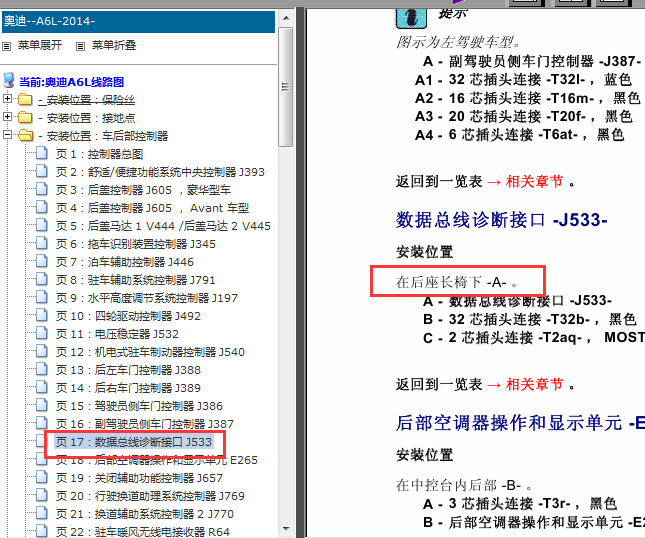Open 页 7 泊车辅助控制器 J446
This screenshot has width=645, height=538.
125,262
